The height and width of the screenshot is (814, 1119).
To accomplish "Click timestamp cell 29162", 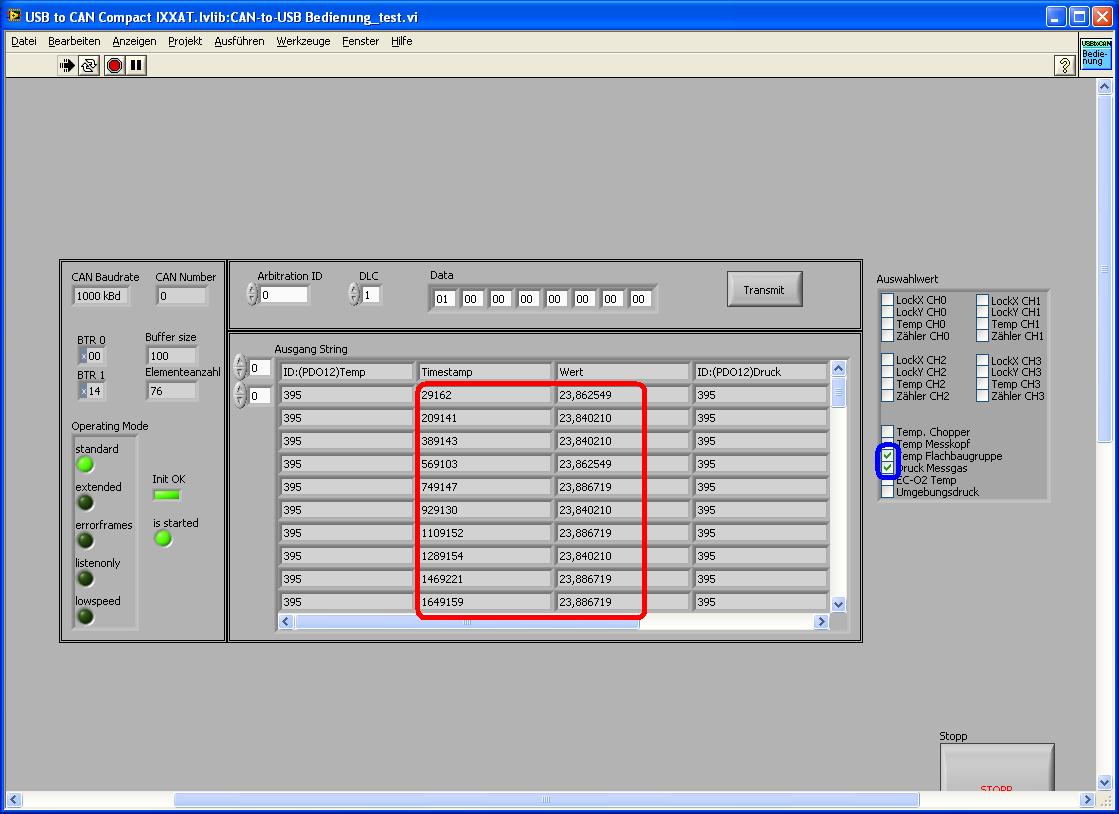I will [485, 395].
